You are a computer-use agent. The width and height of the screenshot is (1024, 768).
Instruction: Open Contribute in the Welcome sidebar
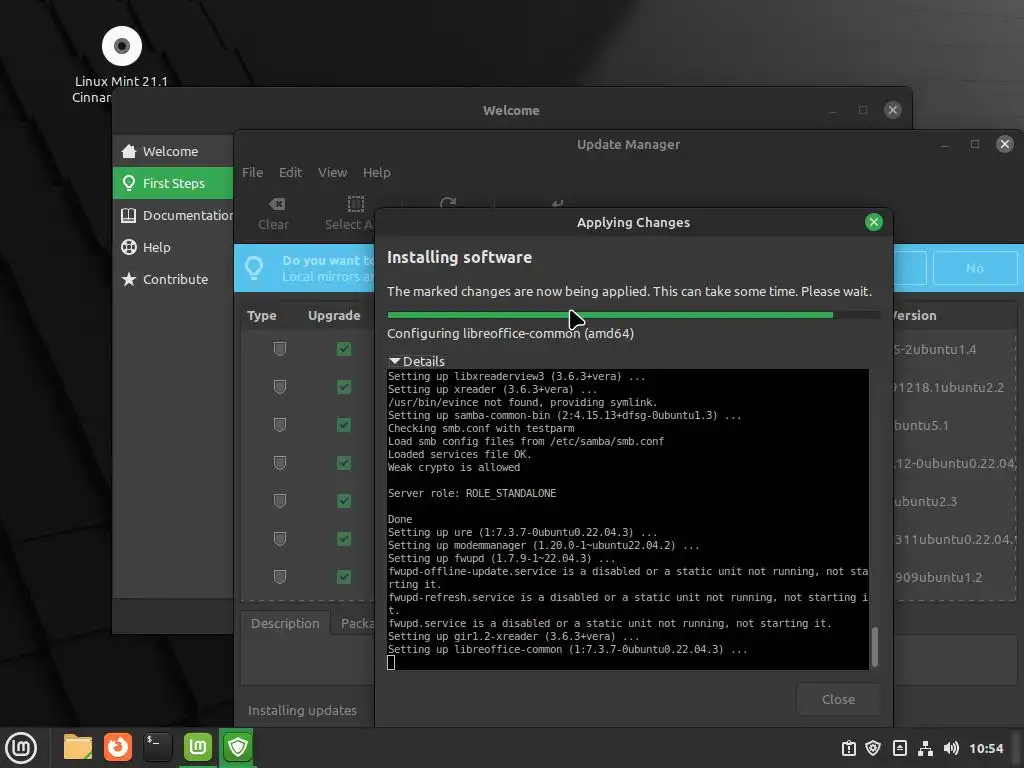[173, 280]
